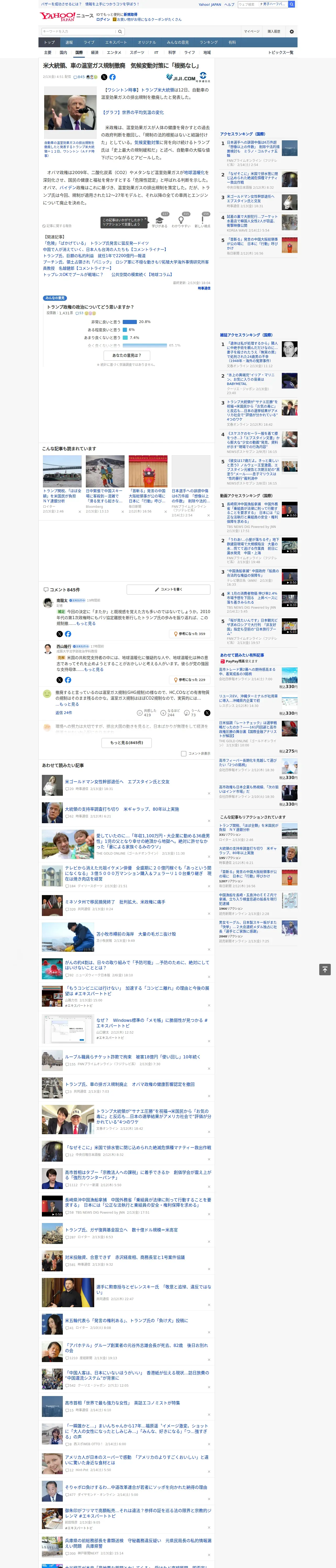Image resolution: width=336 pixels, height=1568 pixels.
Task: Expand 西山隆行's comment with もっと見る
Action: 94,669
